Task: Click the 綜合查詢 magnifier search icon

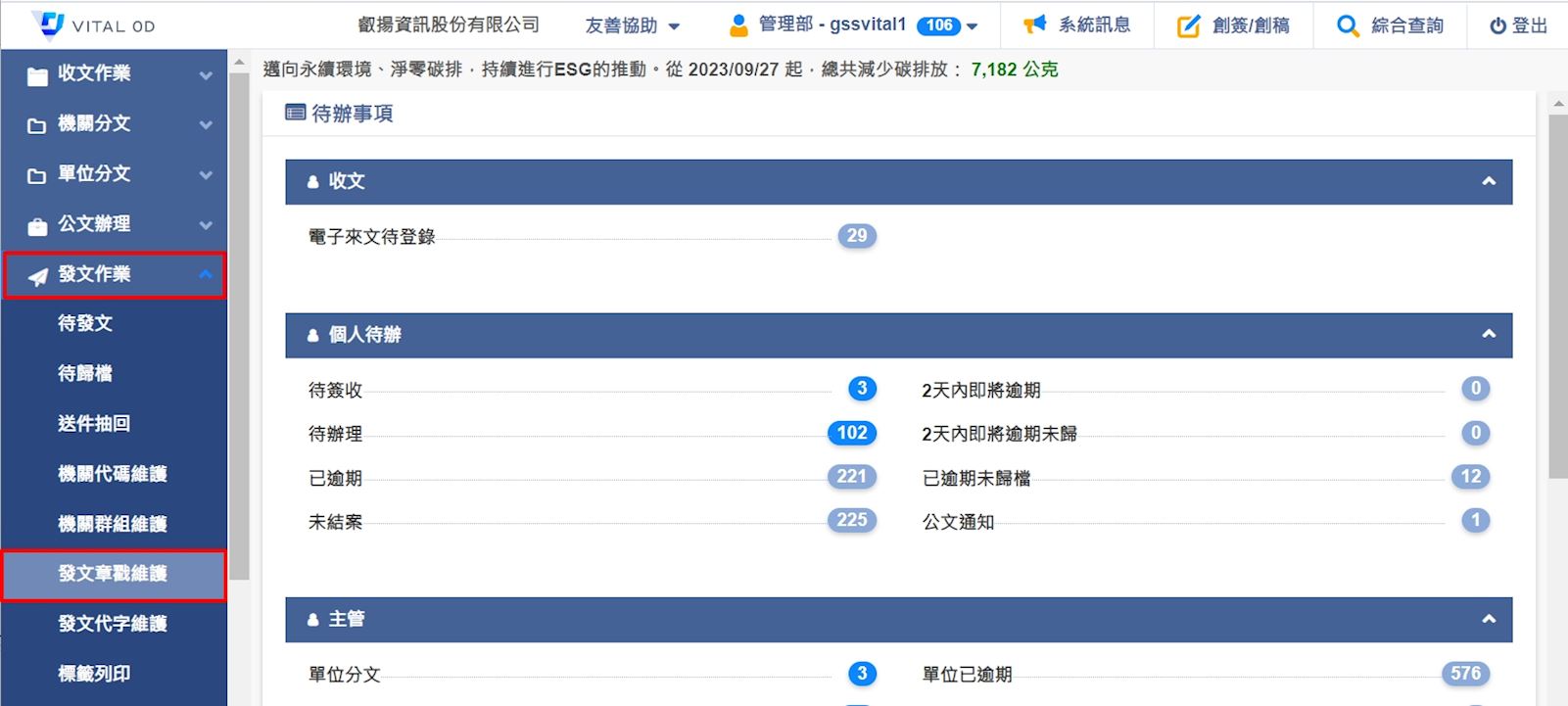Action: 1348,26
